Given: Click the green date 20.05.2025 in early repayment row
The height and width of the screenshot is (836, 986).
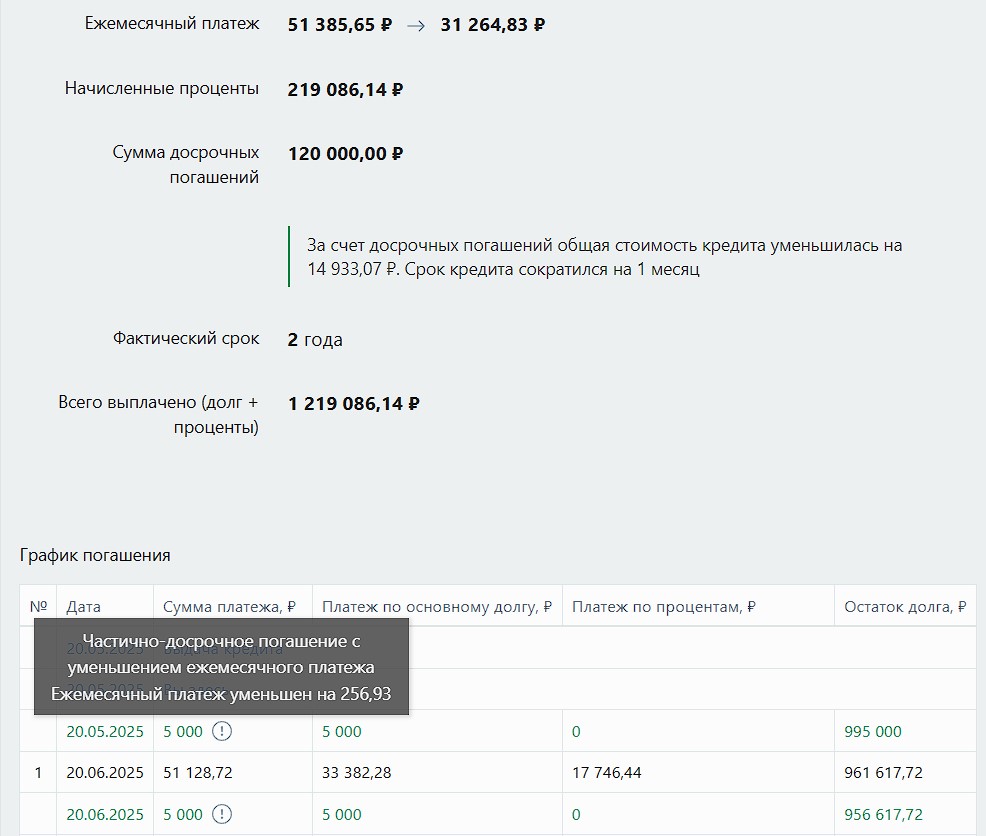Looking at the screenshot, I should point(105,732).
